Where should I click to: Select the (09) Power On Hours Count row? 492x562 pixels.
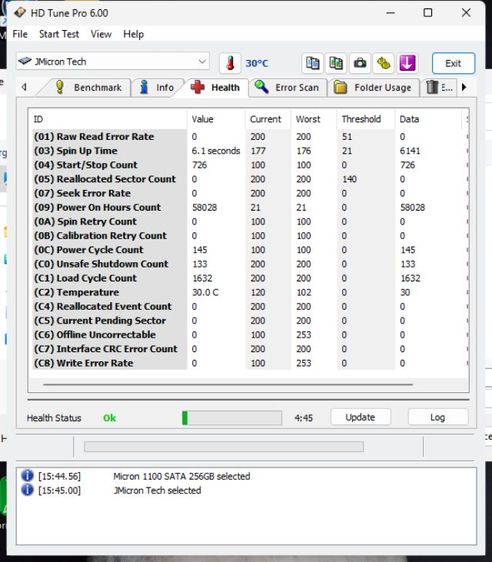pos(249,207)
